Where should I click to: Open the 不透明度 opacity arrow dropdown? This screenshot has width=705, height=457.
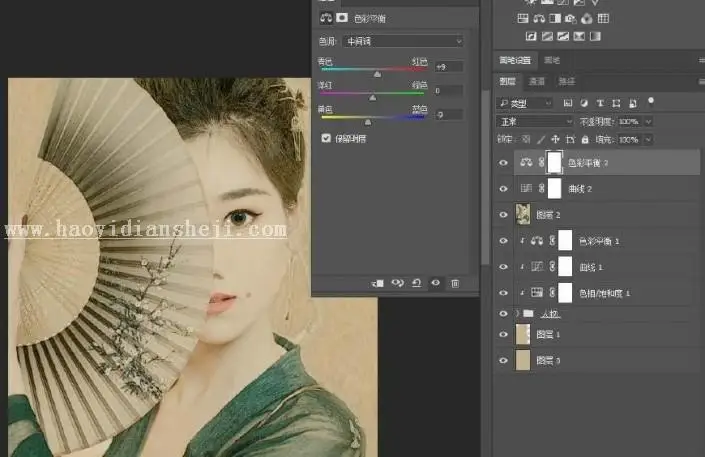[648, 121]
